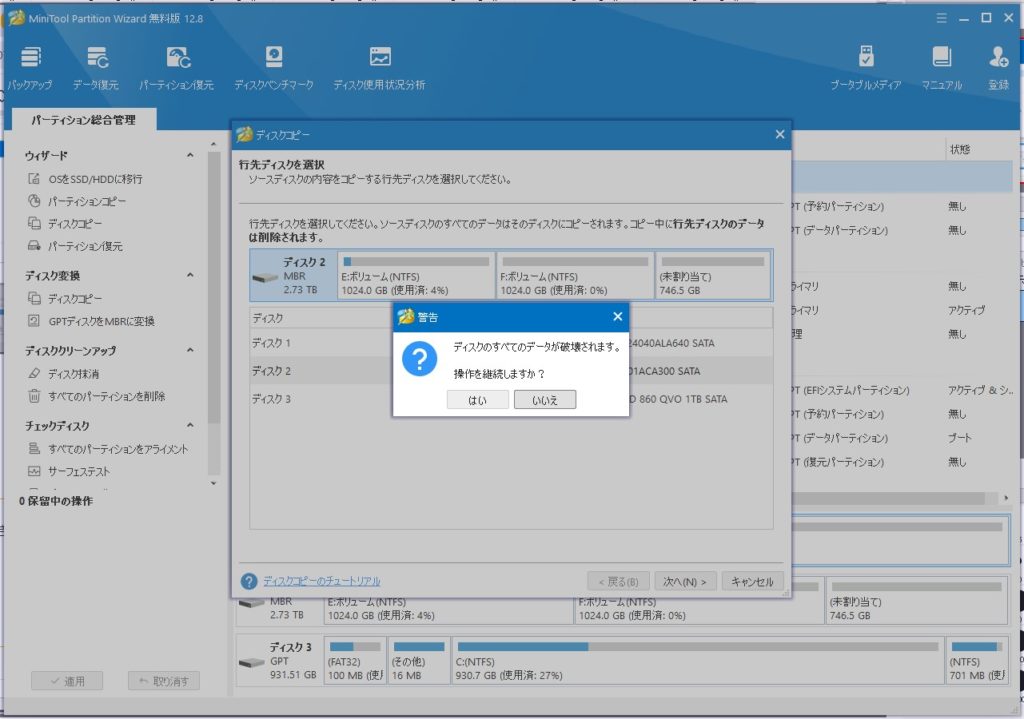Select OSをSSD/HDDに移行 in sidebar
Image resolution: width=1024 pixels, height=719 pixels.
(95, 179)
